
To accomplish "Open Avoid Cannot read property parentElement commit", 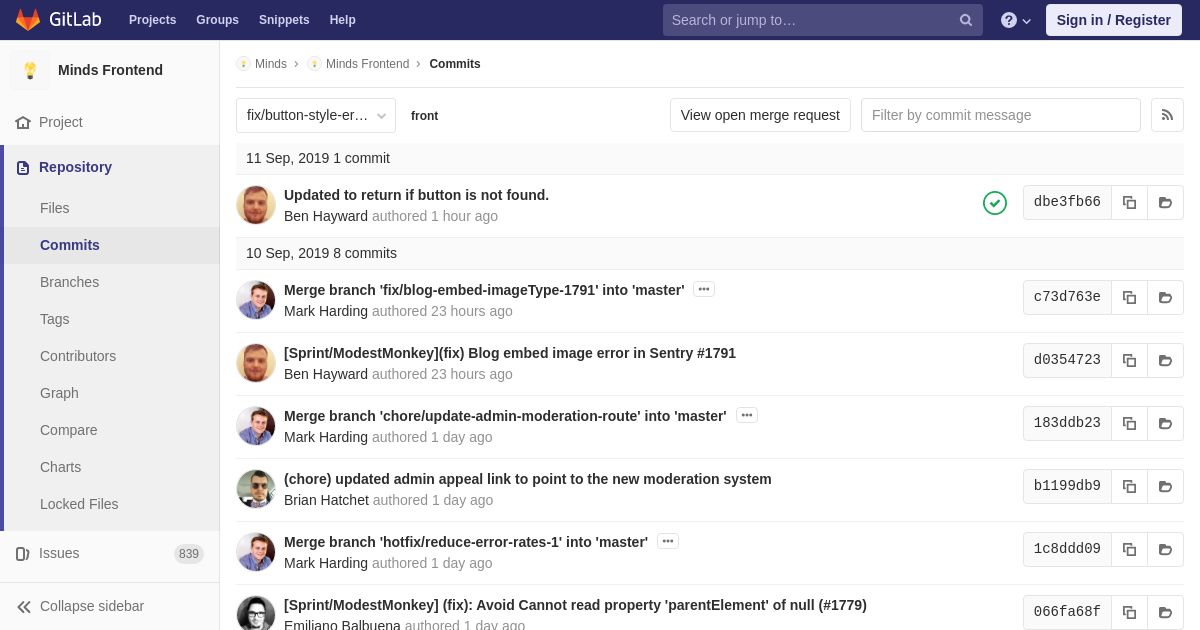I will point(575,605).
